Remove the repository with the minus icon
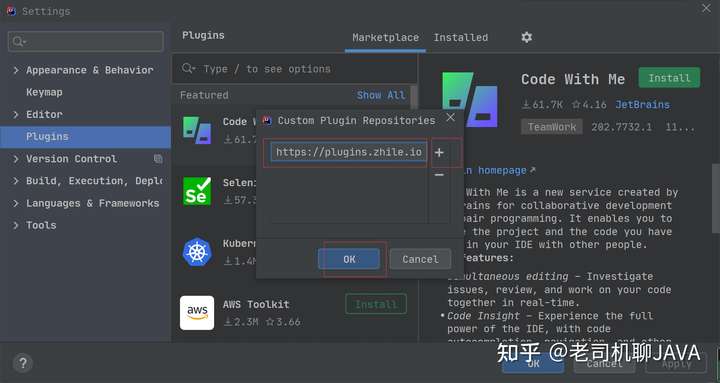 (x=439, y=175)
